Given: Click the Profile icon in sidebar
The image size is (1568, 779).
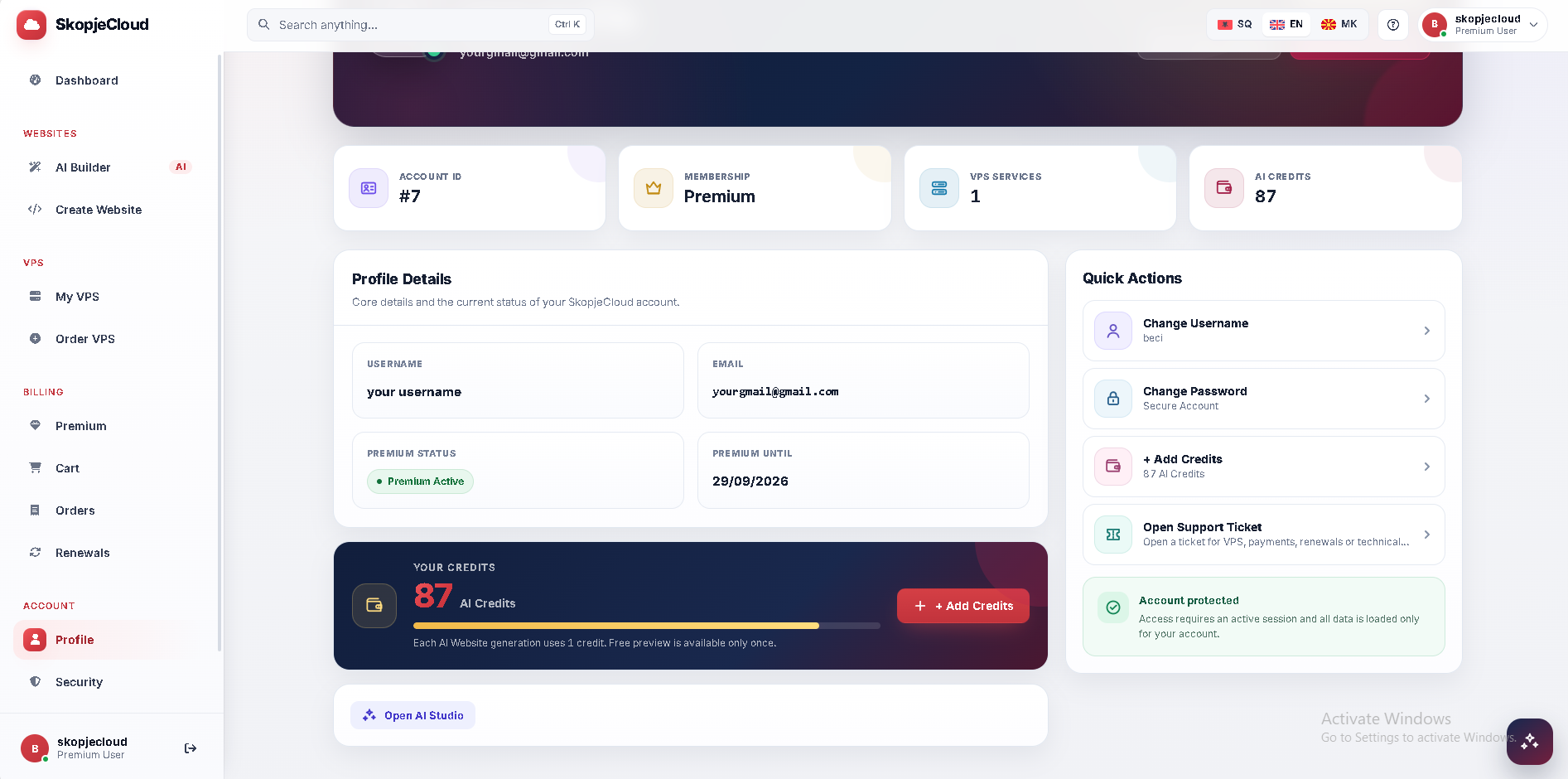Looking at the screenshot, I should 35,640.
